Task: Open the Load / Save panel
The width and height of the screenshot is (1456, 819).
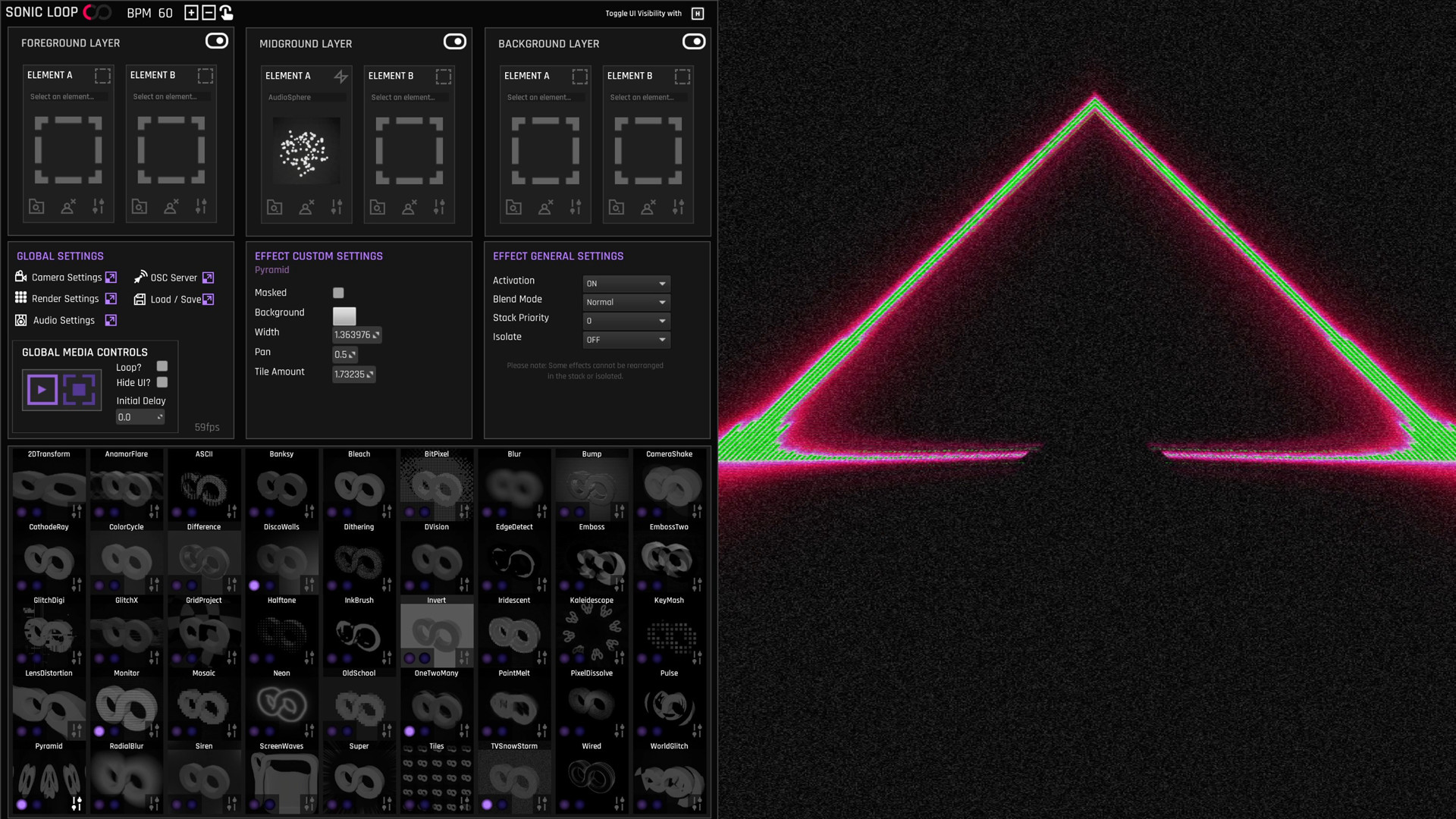Action: click(x=208, y=300)
